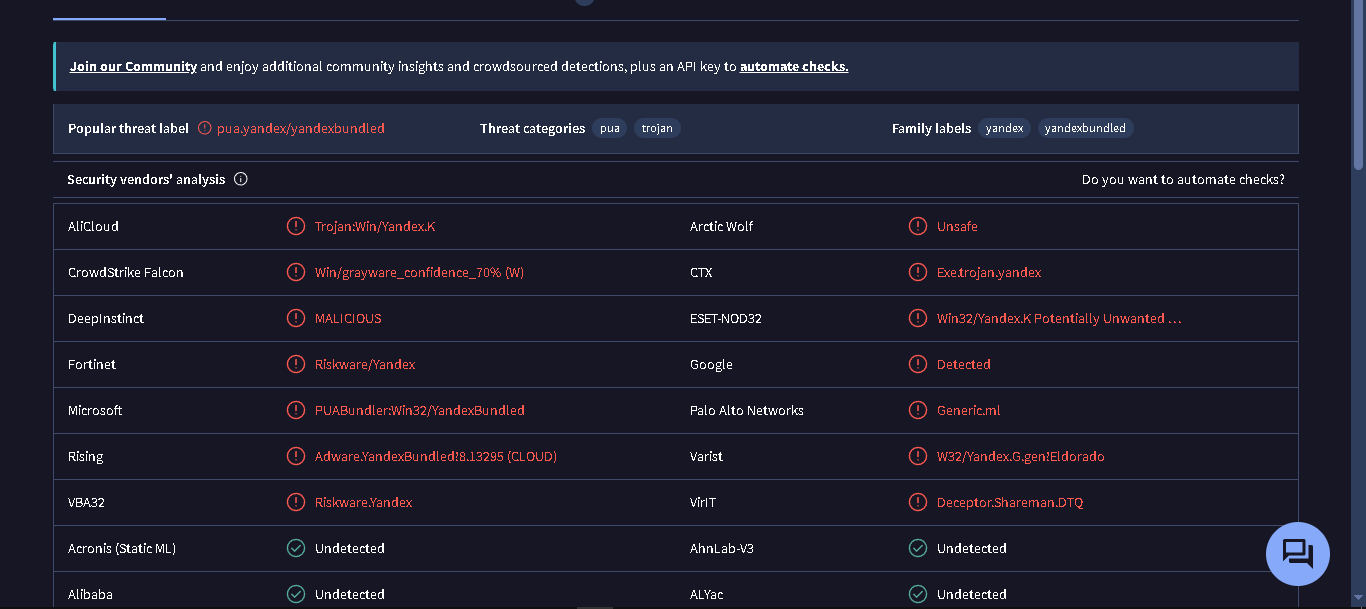Click the CrowdStrike Falcon vendor name
This screenshot has height=609, width=1366.
pyautogui.click(x=126, y=273)
